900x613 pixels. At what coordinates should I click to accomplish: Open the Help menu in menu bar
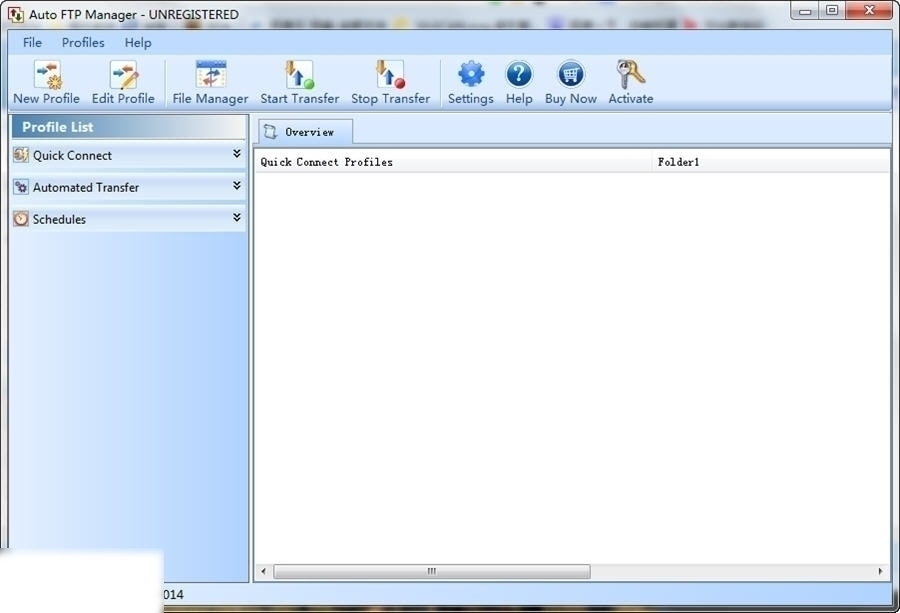138,42
